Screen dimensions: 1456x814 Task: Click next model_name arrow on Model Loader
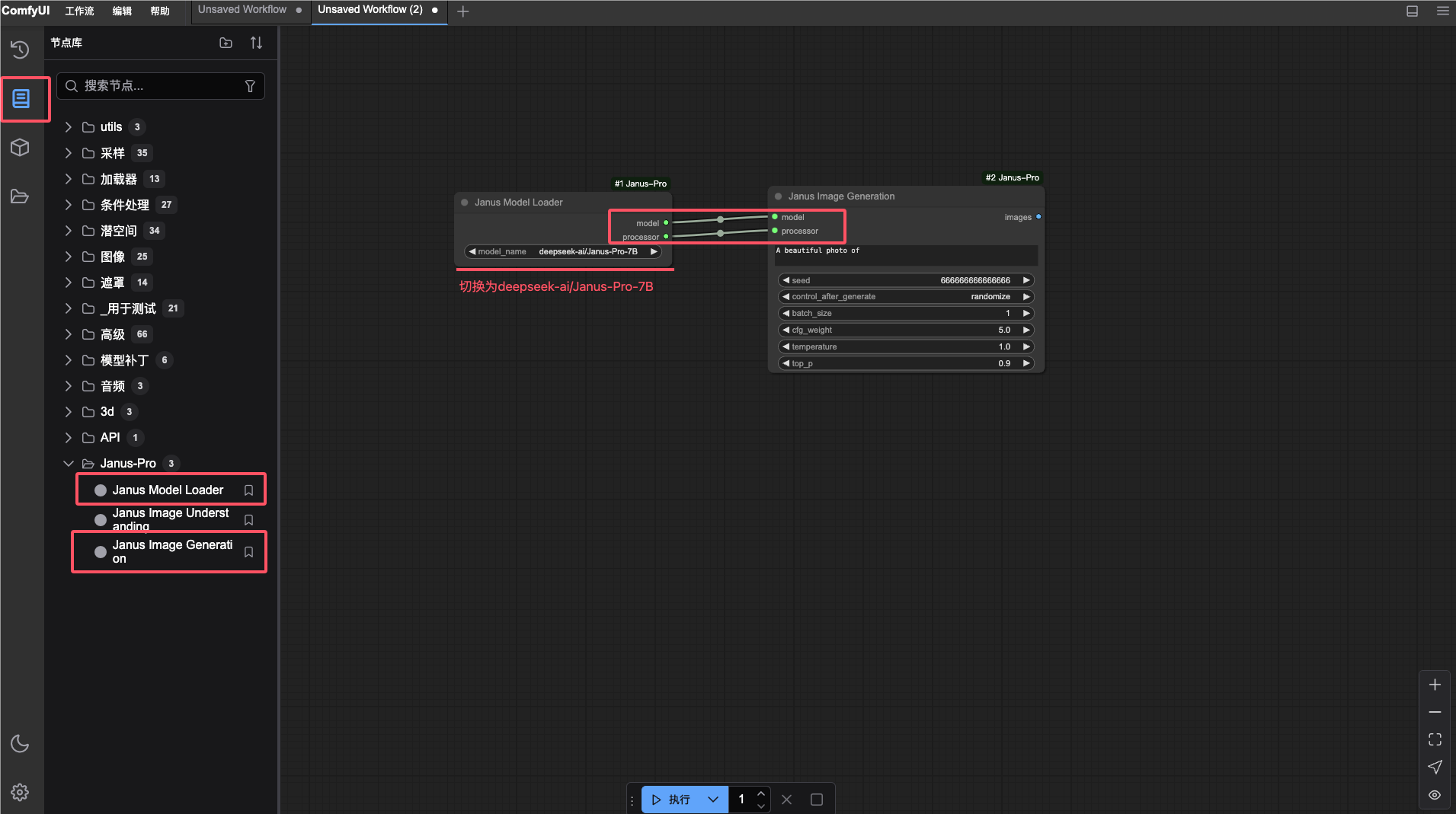654,252
